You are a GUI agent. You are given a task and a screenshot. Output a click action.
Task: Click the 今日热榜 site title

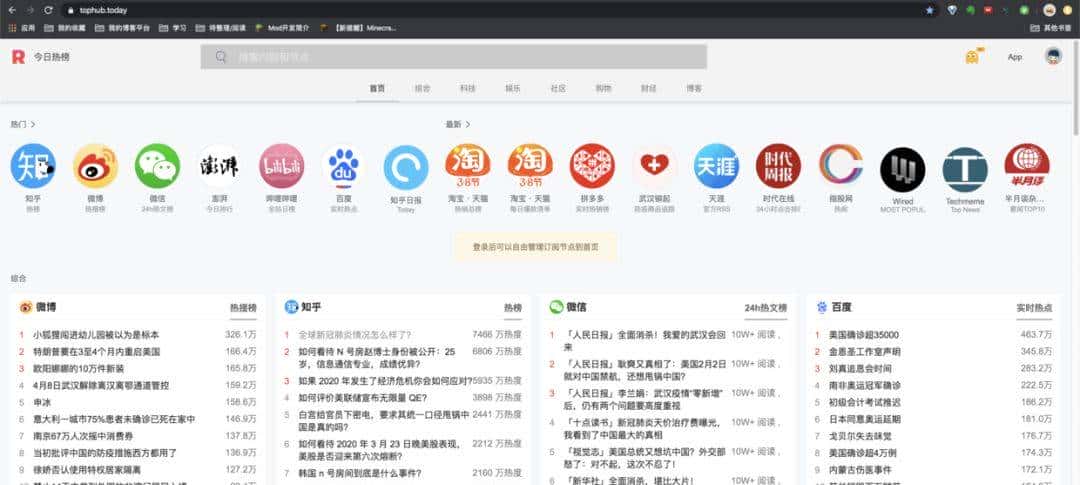click(52, 57)
